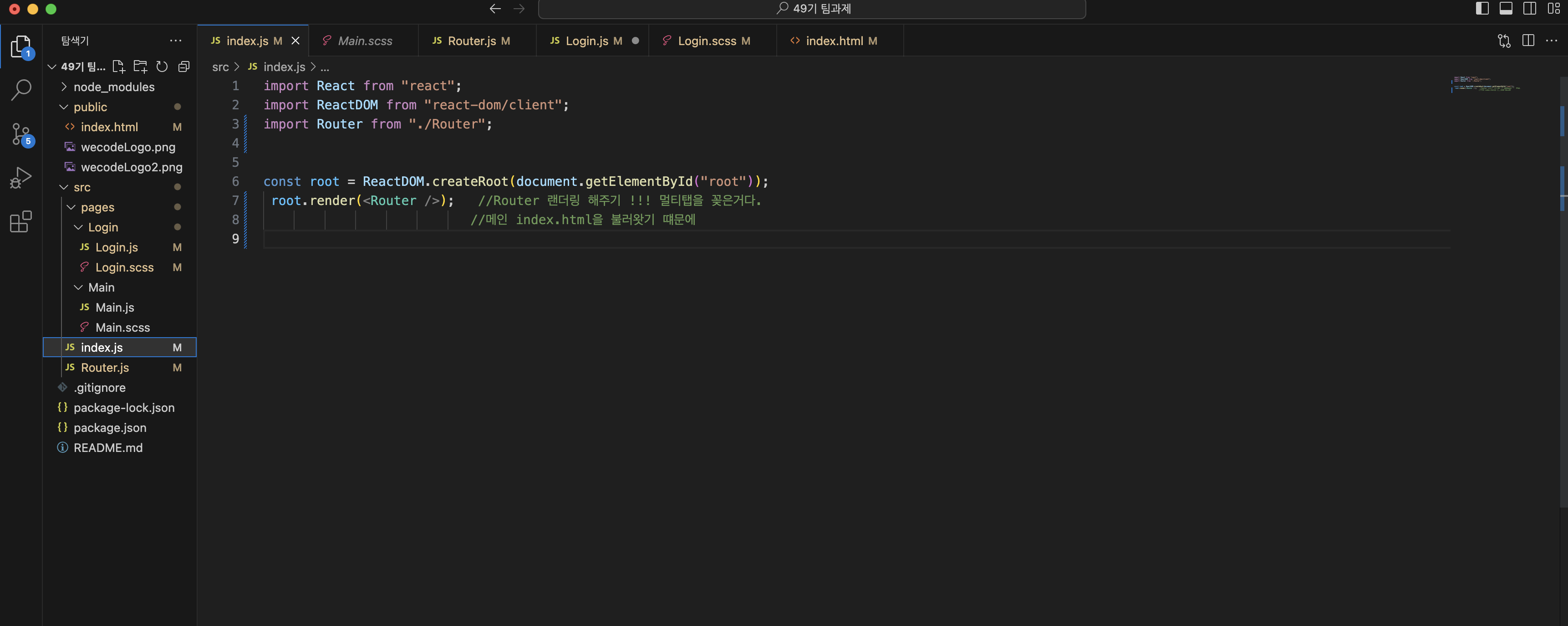Open the compare changes icon in editor toolbar
Viewport: 1568px width, 626px height.
[x=1504, y=41]
